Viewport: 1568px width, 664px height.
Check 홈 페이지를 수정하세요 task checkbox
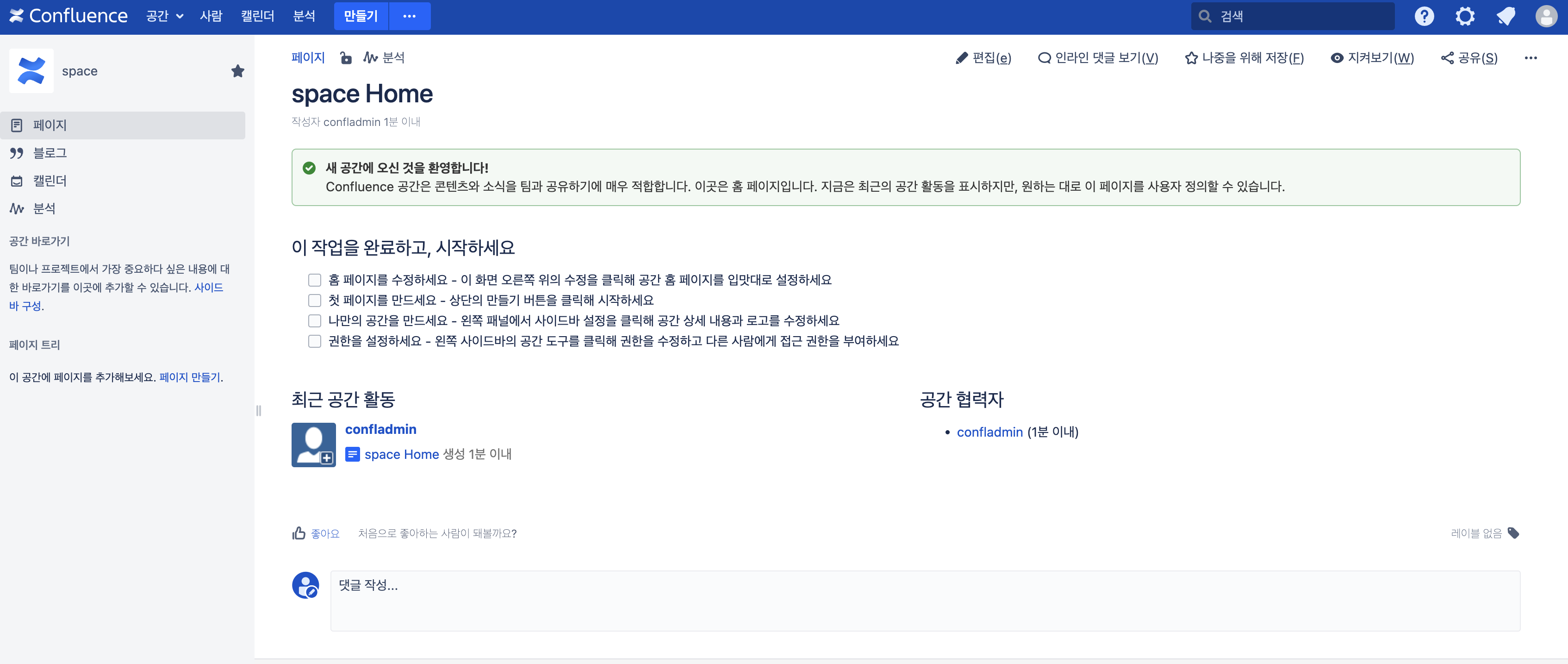[314, 280]
